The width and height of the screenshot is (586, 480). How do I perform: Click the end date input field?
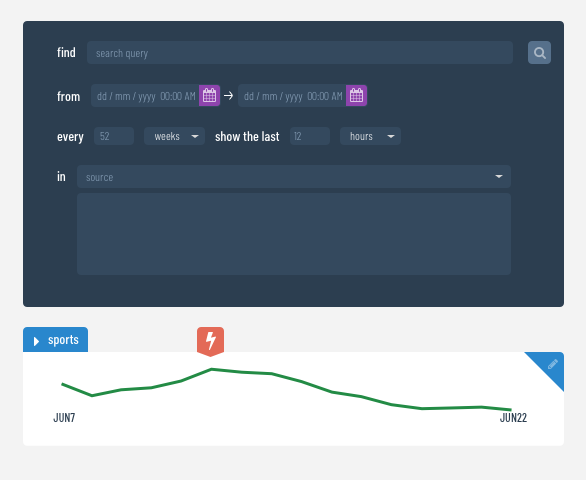[x=292, y=96]
